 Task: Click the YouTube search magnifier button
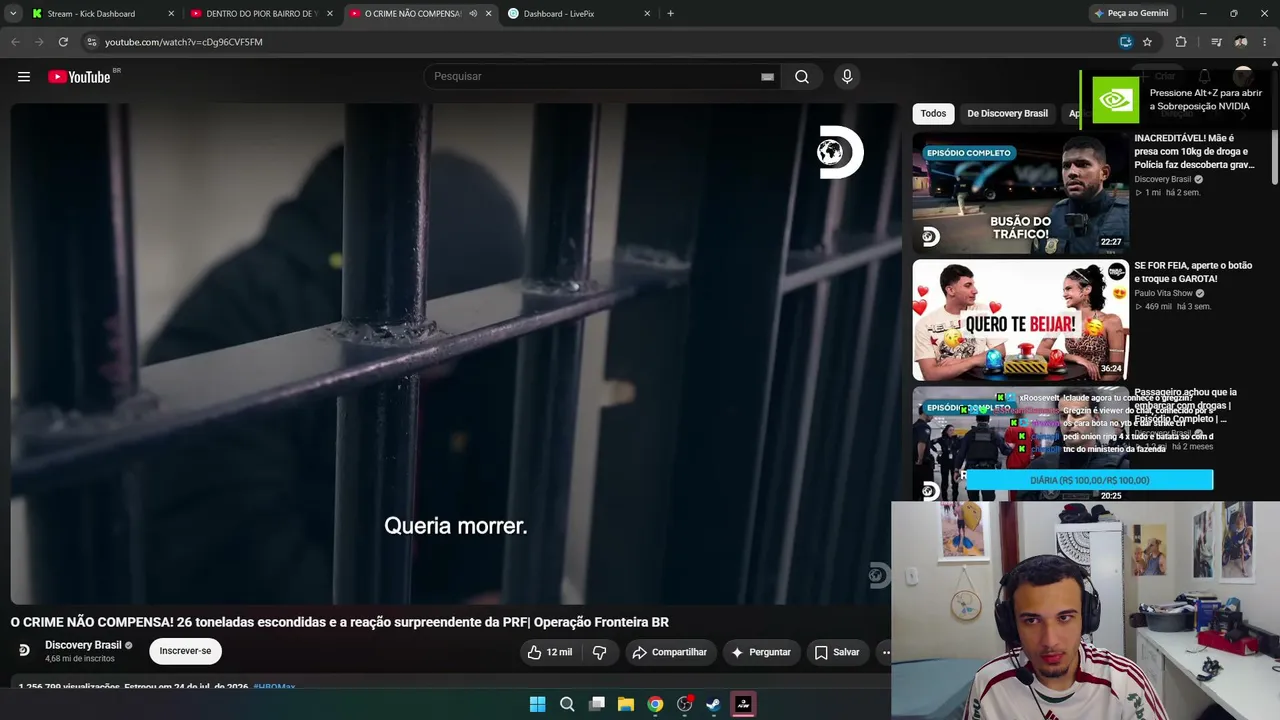(x=802, y=77)
